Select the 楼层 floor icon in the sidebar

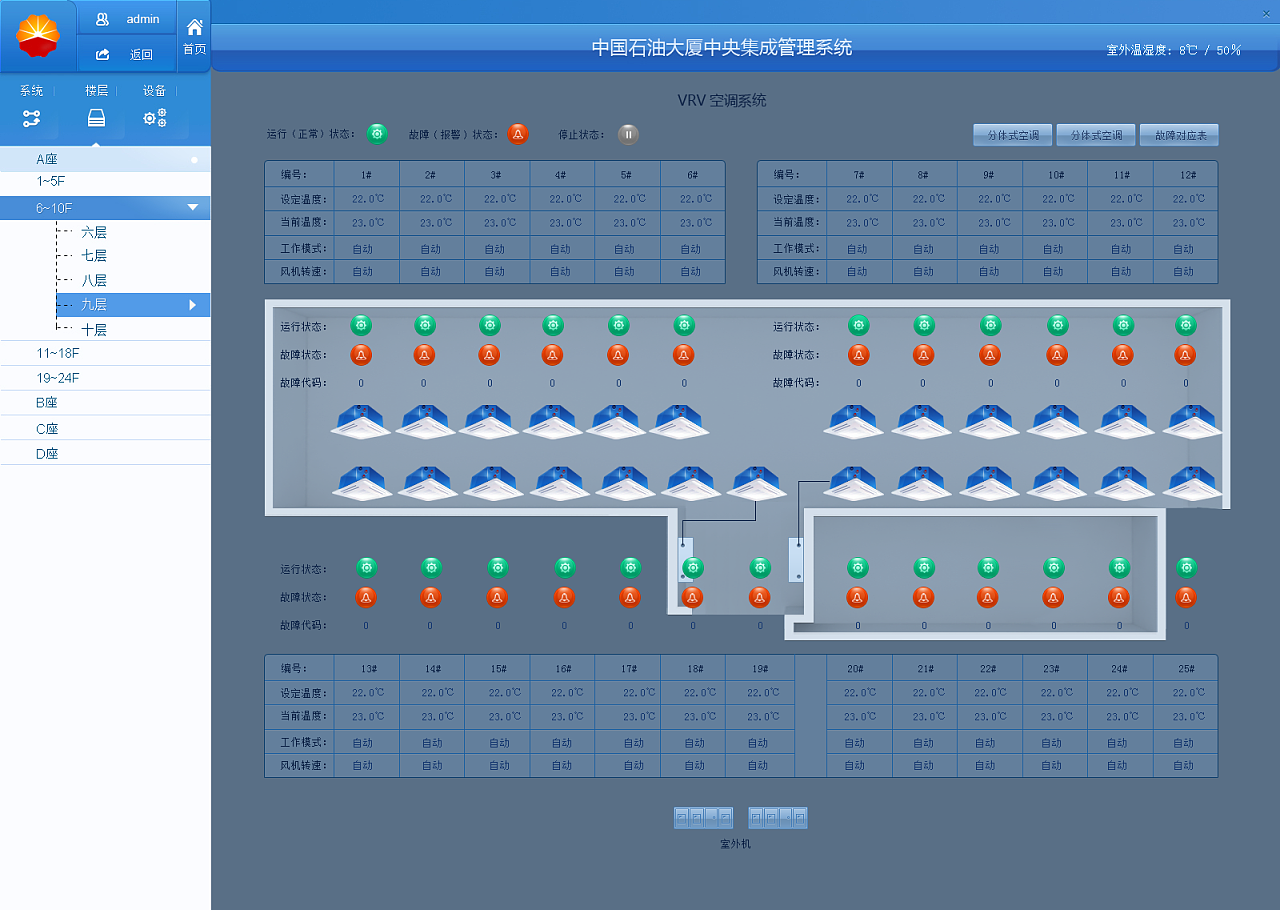click(x=96, y=118)
